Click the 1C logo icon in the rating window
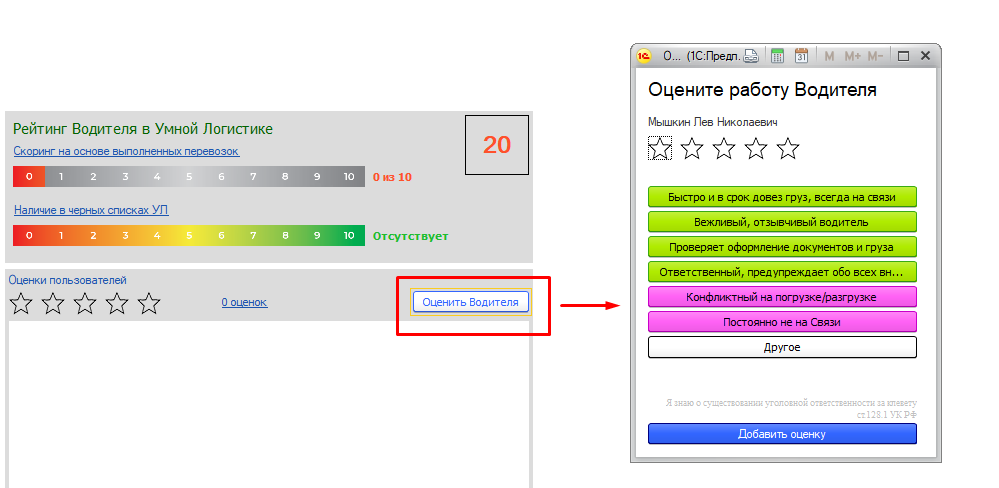Viewport: 999px width, 488px height. tap(644, 56)
